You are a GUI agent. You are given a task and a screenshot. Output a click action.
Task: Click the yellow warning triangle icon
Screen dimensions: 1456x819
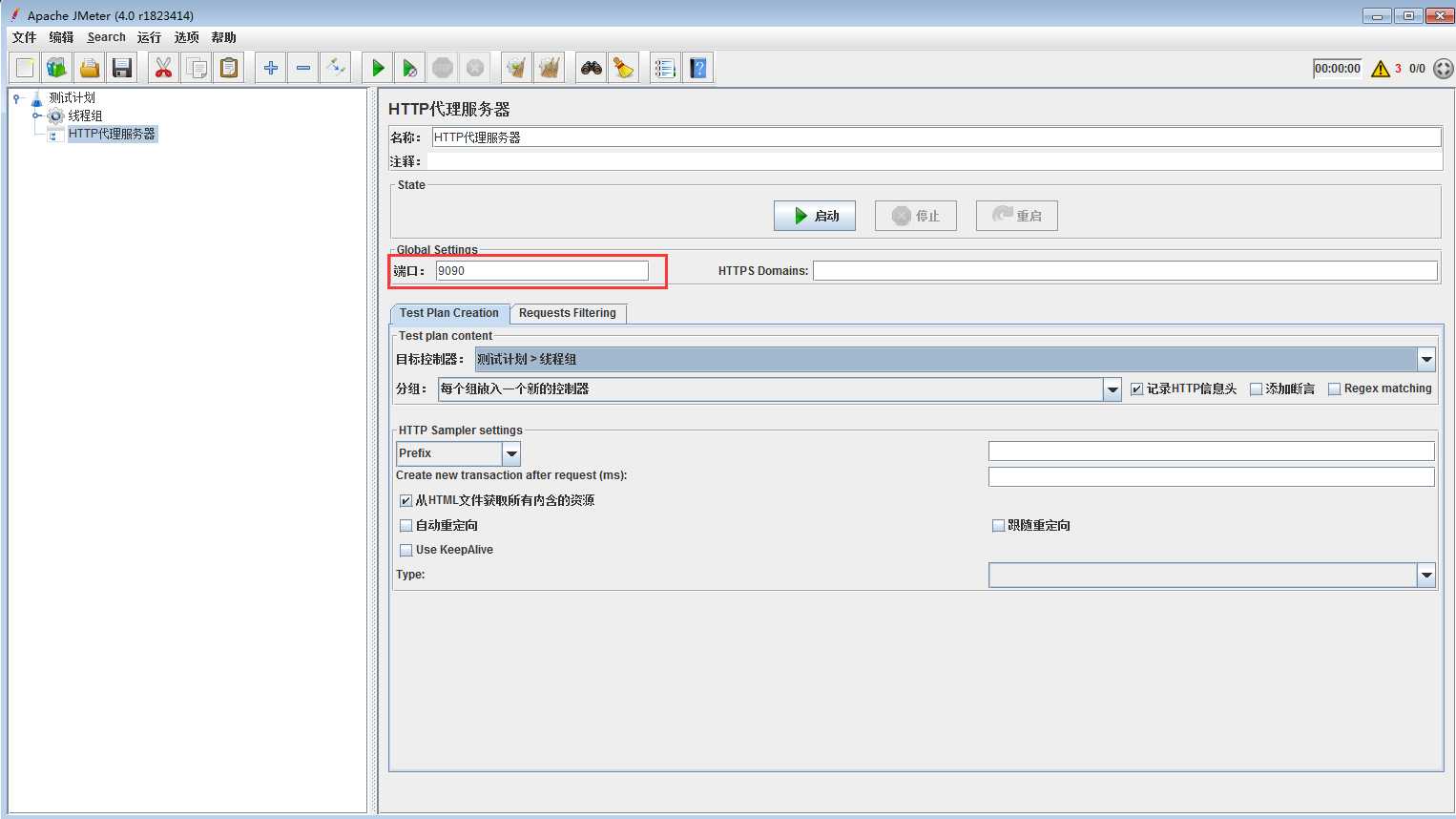(x=1381, y=69)
